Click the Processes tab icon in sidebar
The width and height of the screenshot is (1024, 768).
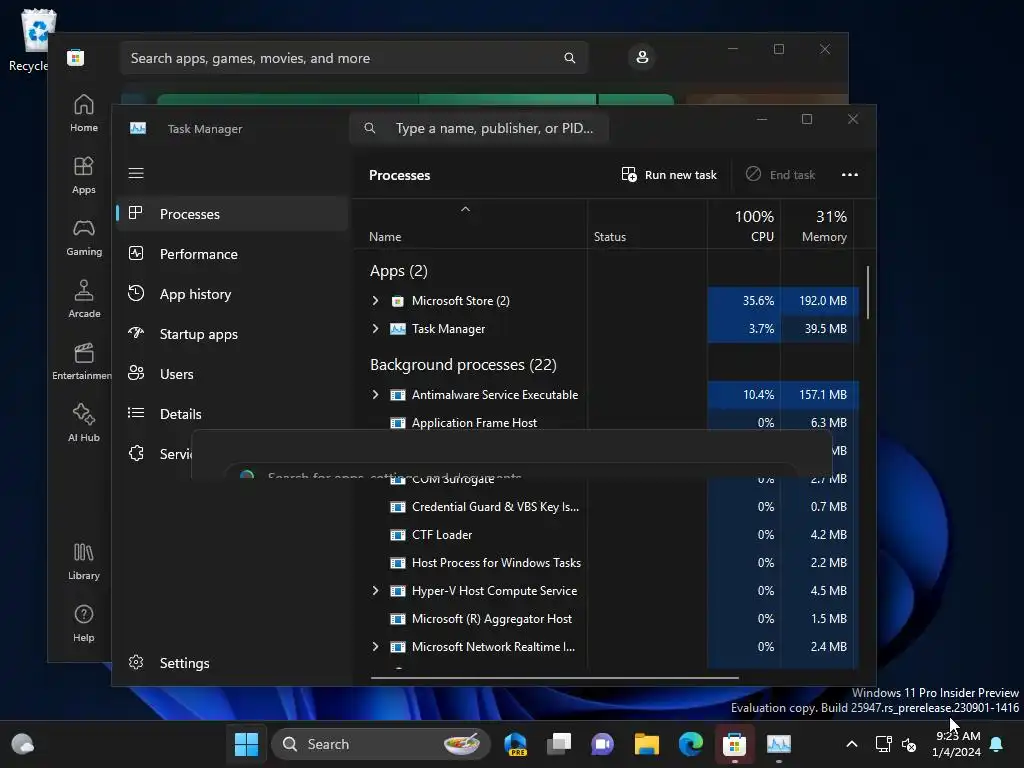[136, 213]
